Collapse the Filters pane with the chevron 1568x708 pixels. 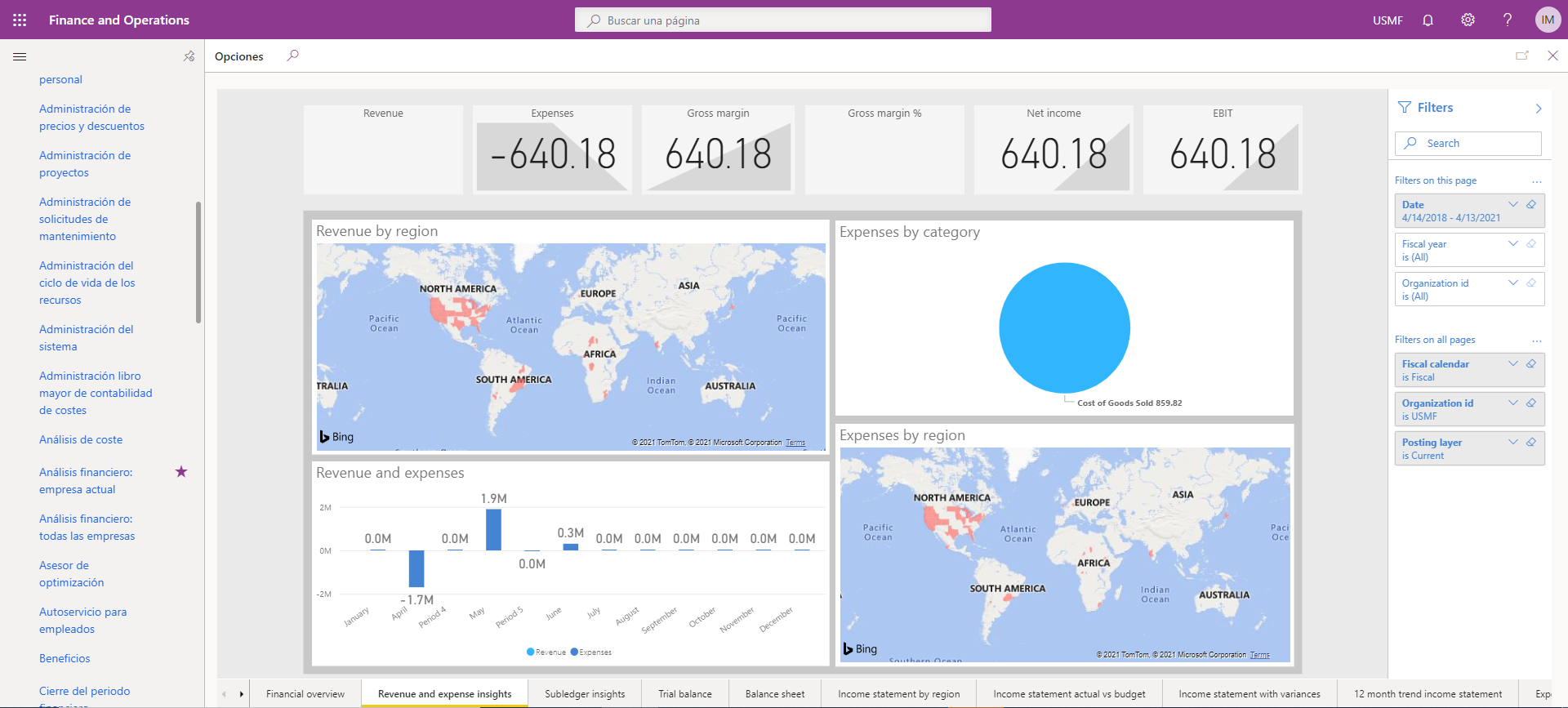point(1539,108)
